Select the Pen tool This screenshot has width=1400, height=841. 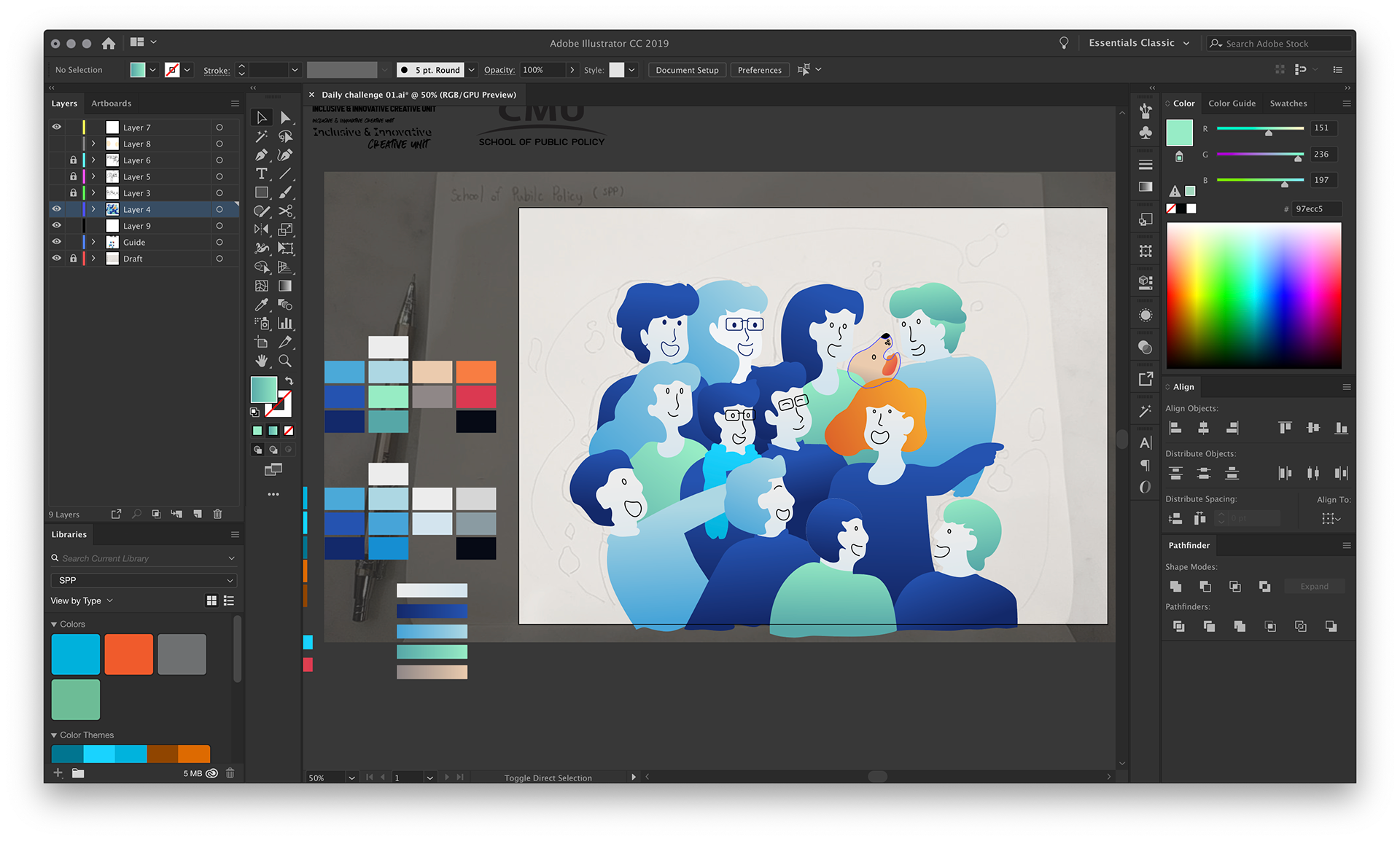point(261,155)
